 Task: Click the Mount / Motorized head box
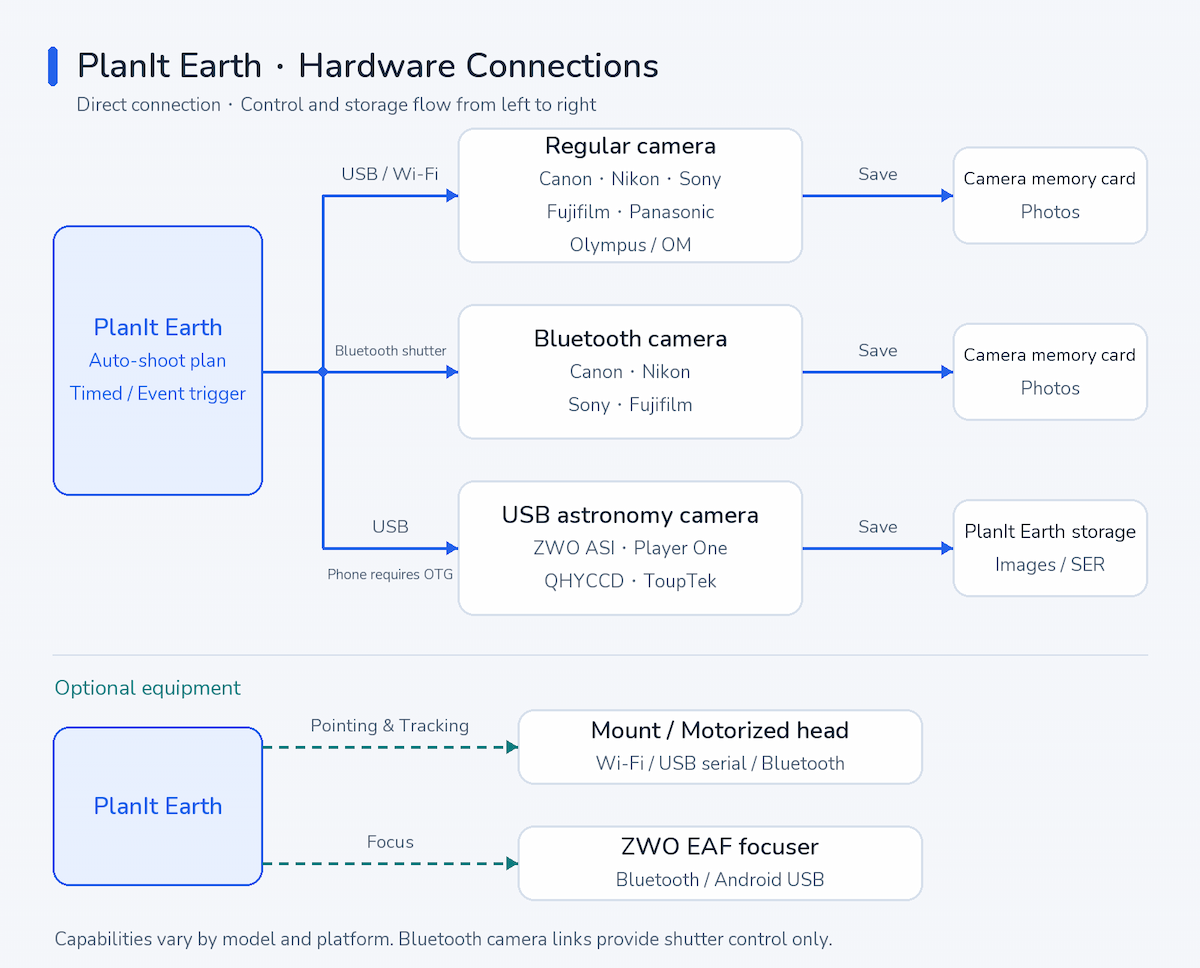point(720,747)
